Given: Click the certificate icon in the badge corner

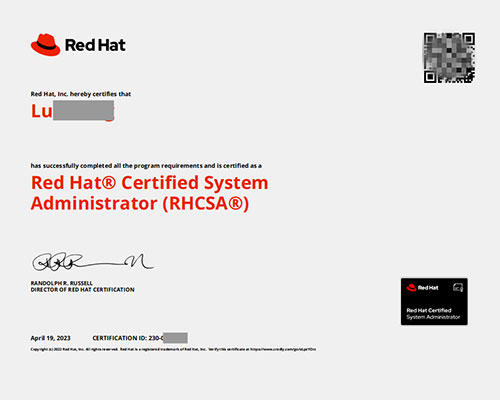Looking at the screenshot, I should tap(458, 287).
